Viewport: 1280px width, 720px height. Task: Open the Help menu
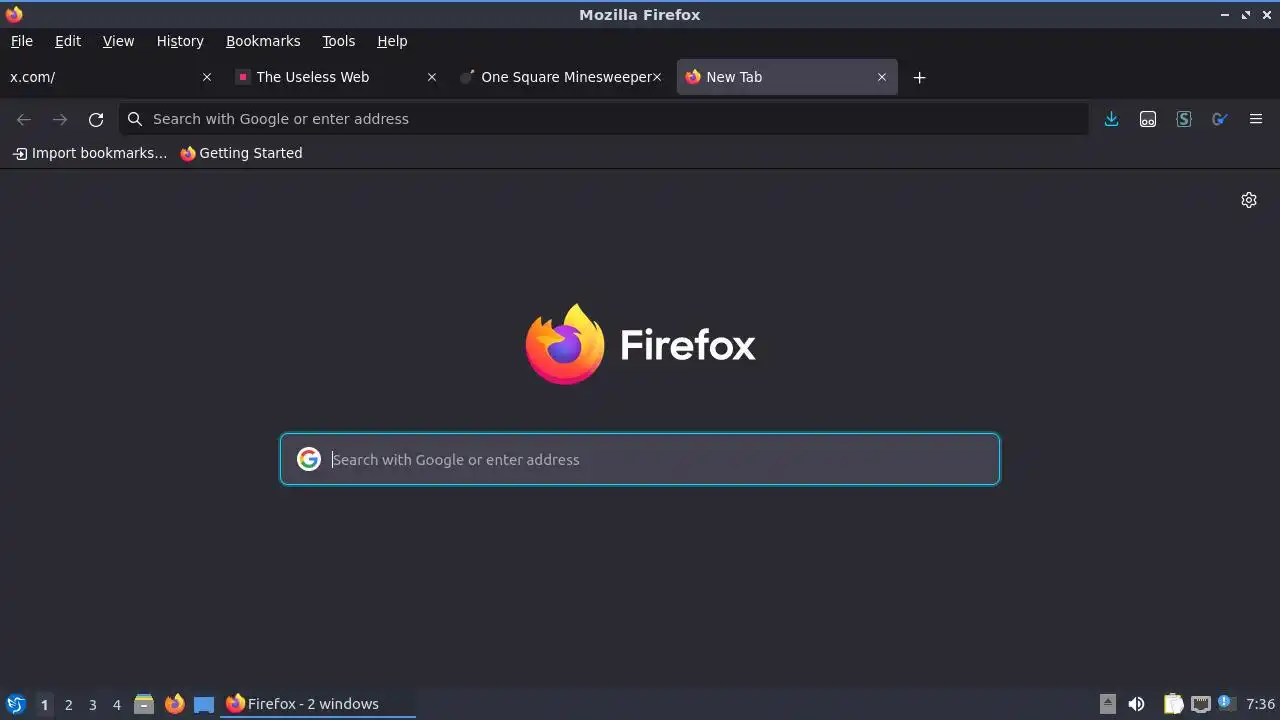pyautogui.click(x=392, y=41)
